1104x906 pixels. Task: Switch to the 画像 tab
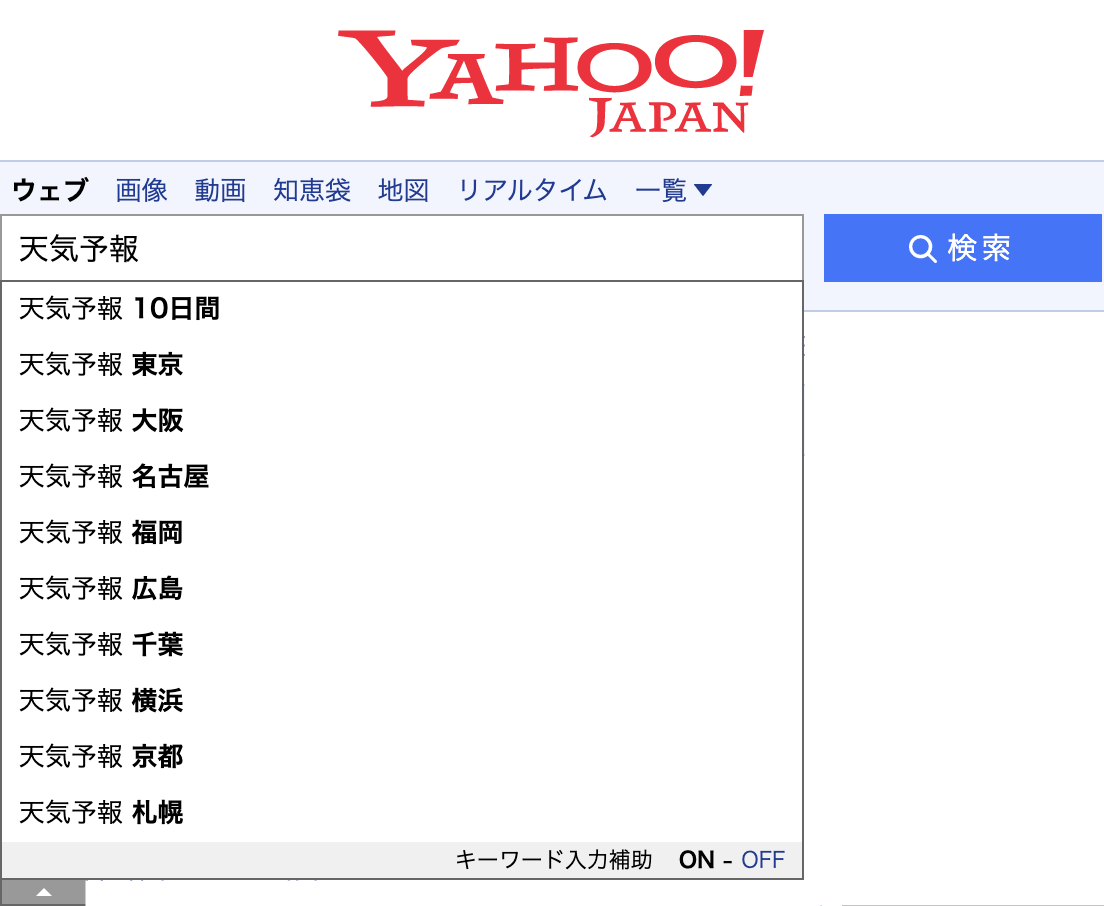[x=142, y=190]
